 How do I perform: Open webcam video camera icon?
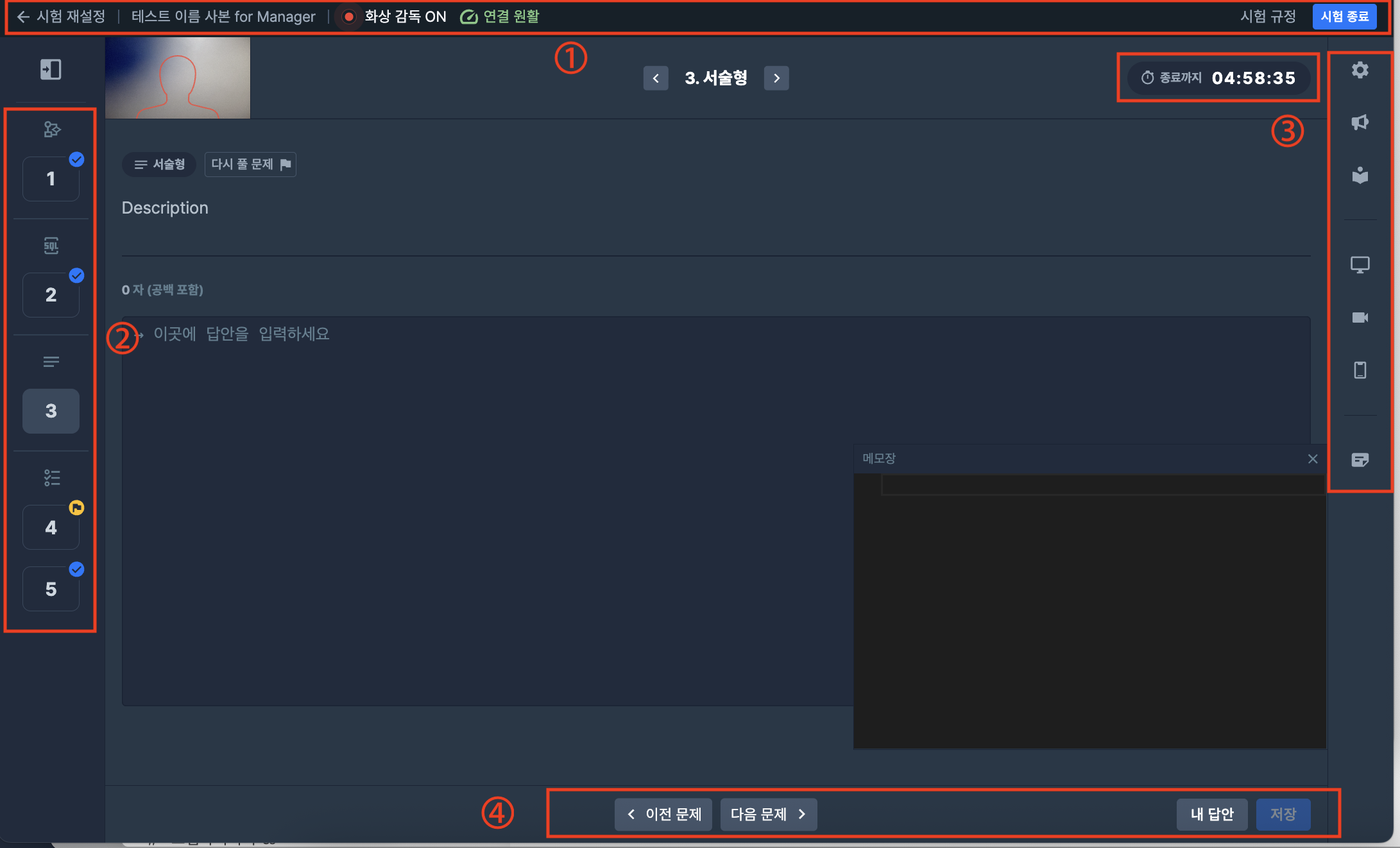pyautogui.click(x=1360, y=318)
